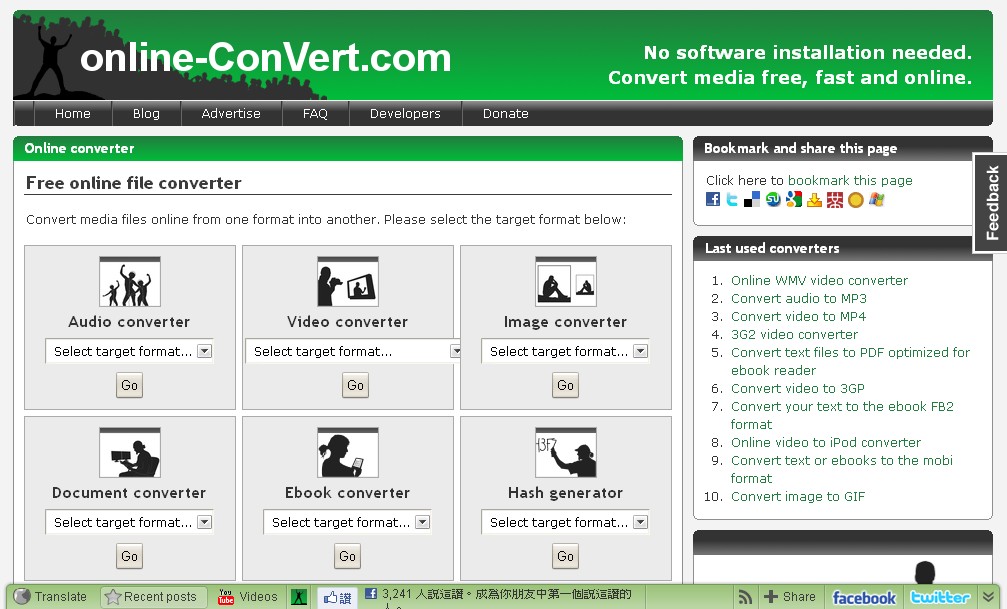Open Video converter target format dropdown
Image resolution: width=1007 pixels, height=609 pixels.
352,351
